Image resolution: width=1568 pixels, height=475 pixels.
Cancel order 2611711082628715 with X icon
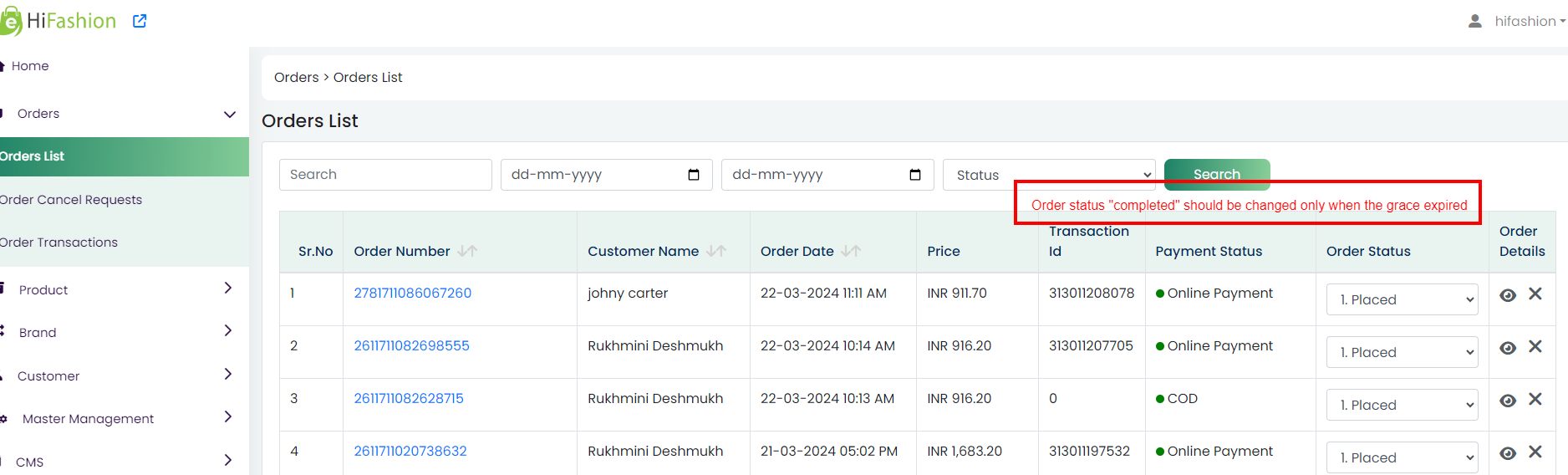point(1535,399)
